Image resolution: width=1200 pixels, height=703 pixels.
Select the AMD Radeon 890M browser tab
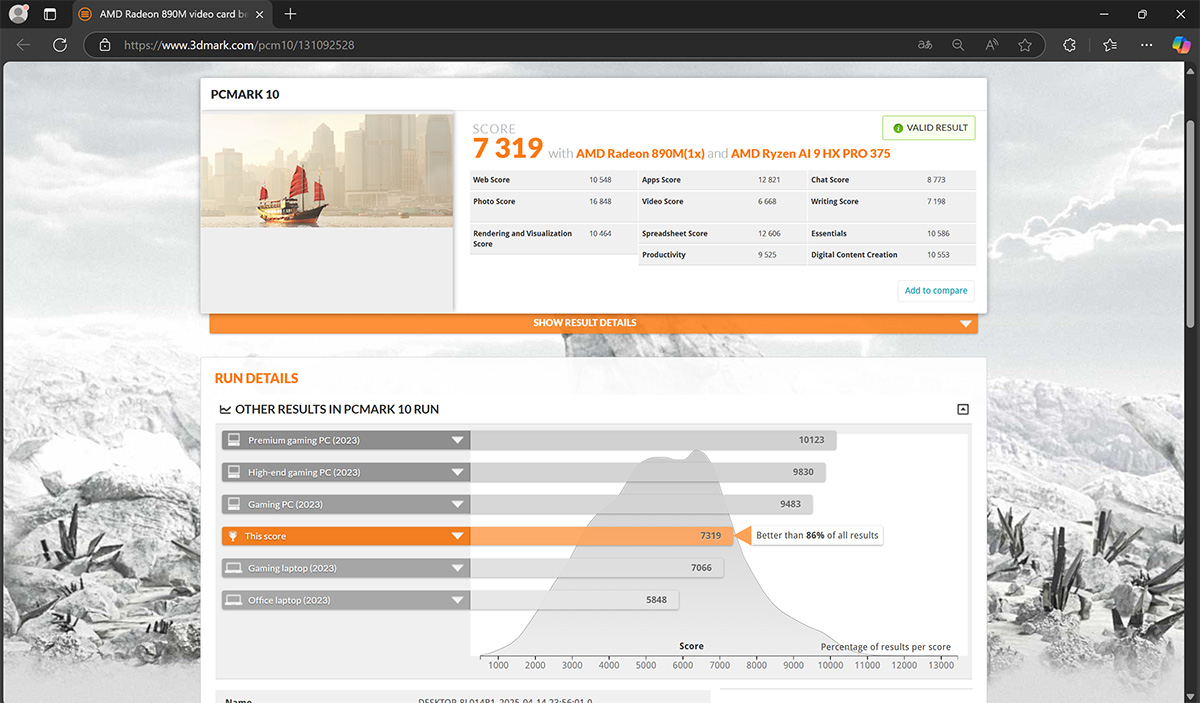(x=165, y=14)
